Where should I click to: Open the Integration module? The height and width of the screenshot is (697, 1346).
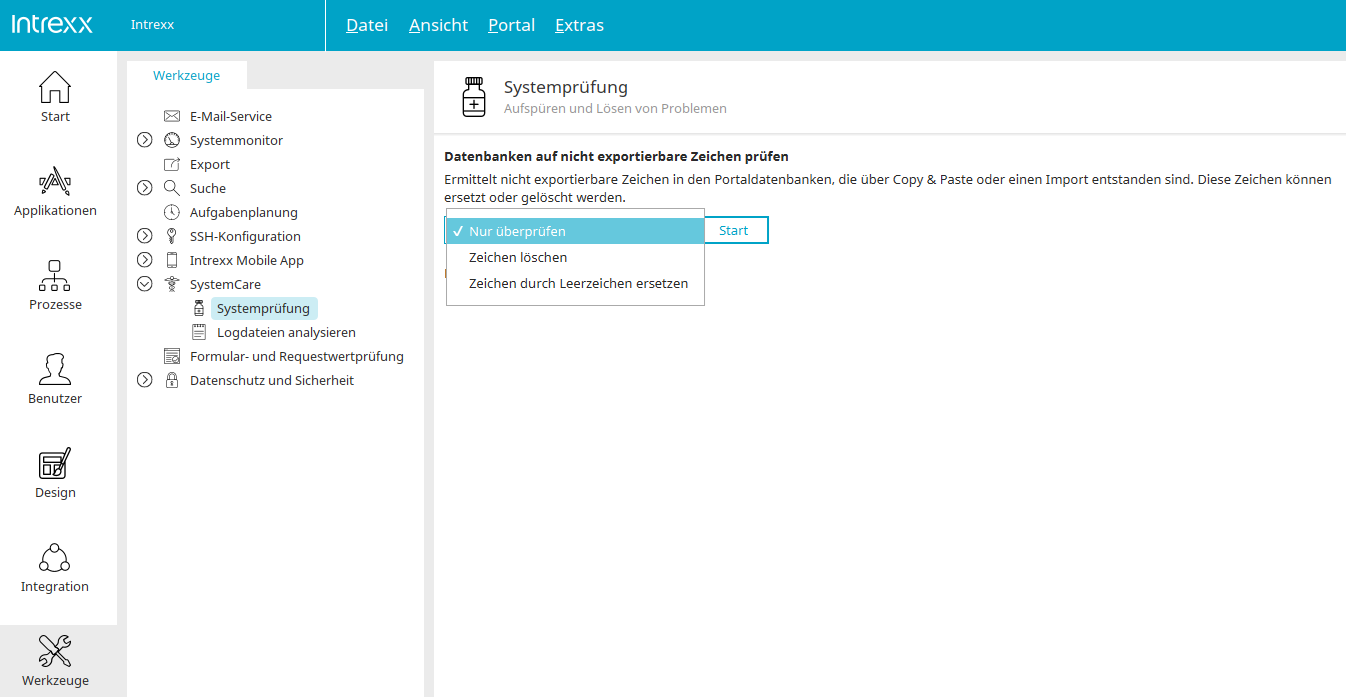pyautogui.click(x=55, y=558)
